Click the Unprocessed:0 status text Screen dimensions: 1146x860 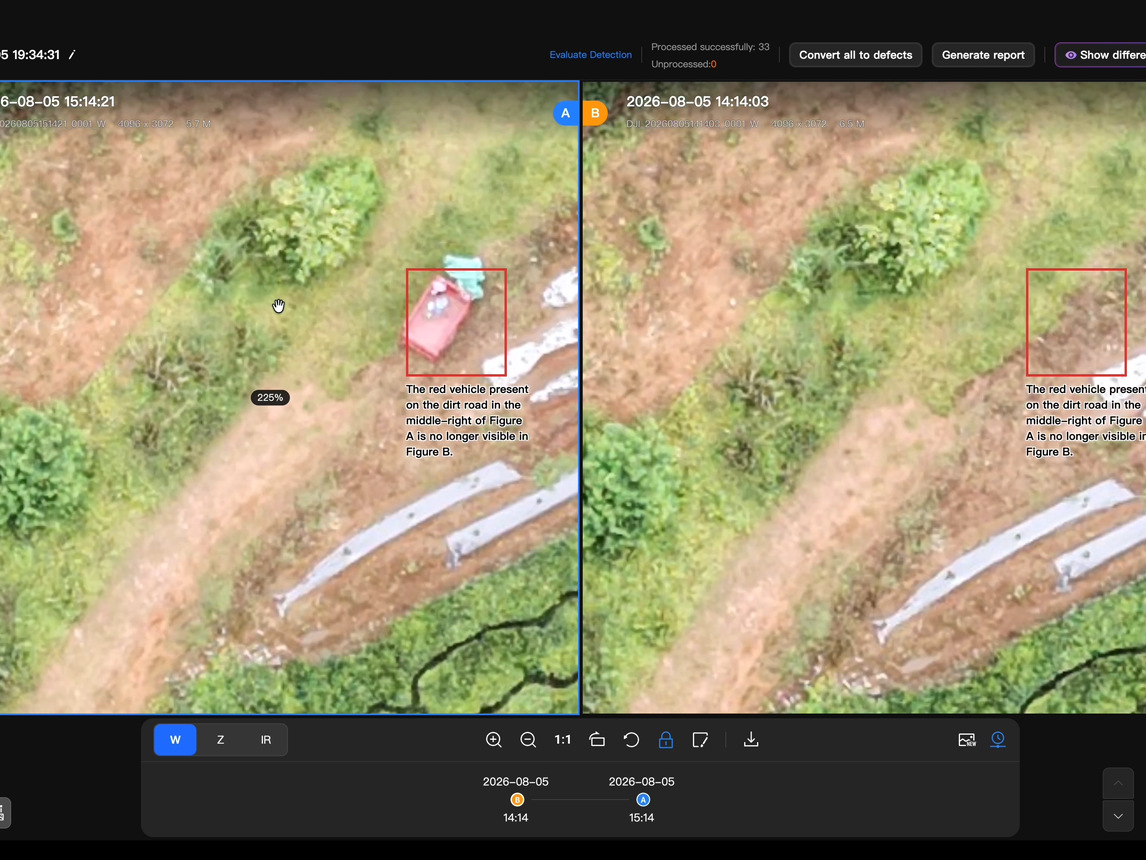pos(683,64)
